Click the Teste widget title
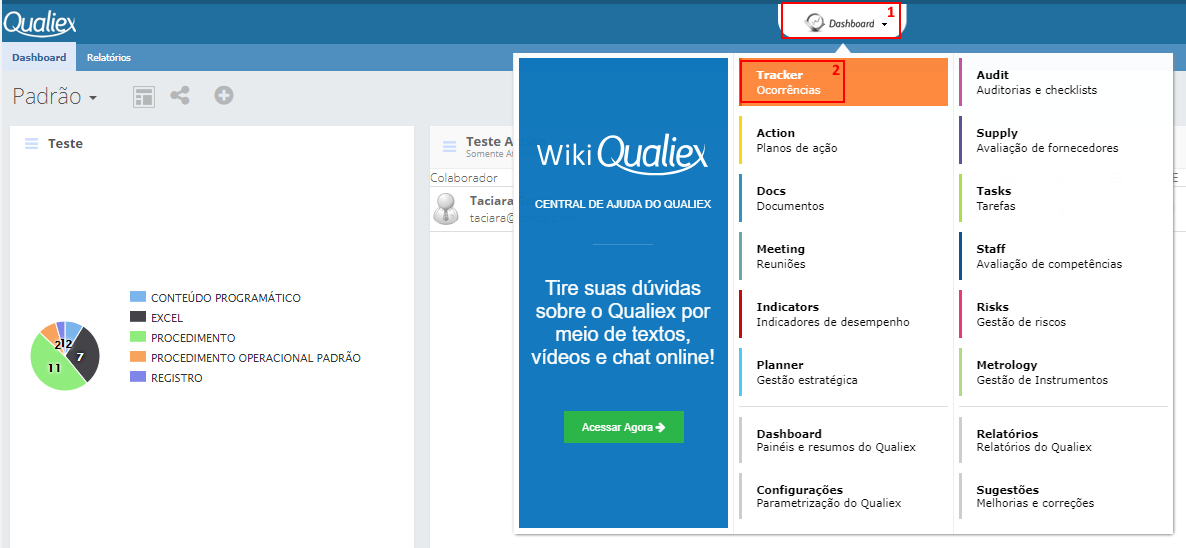Image resolution: width=1186 pixels, height=548 pixels. click(x=66, y=144)
